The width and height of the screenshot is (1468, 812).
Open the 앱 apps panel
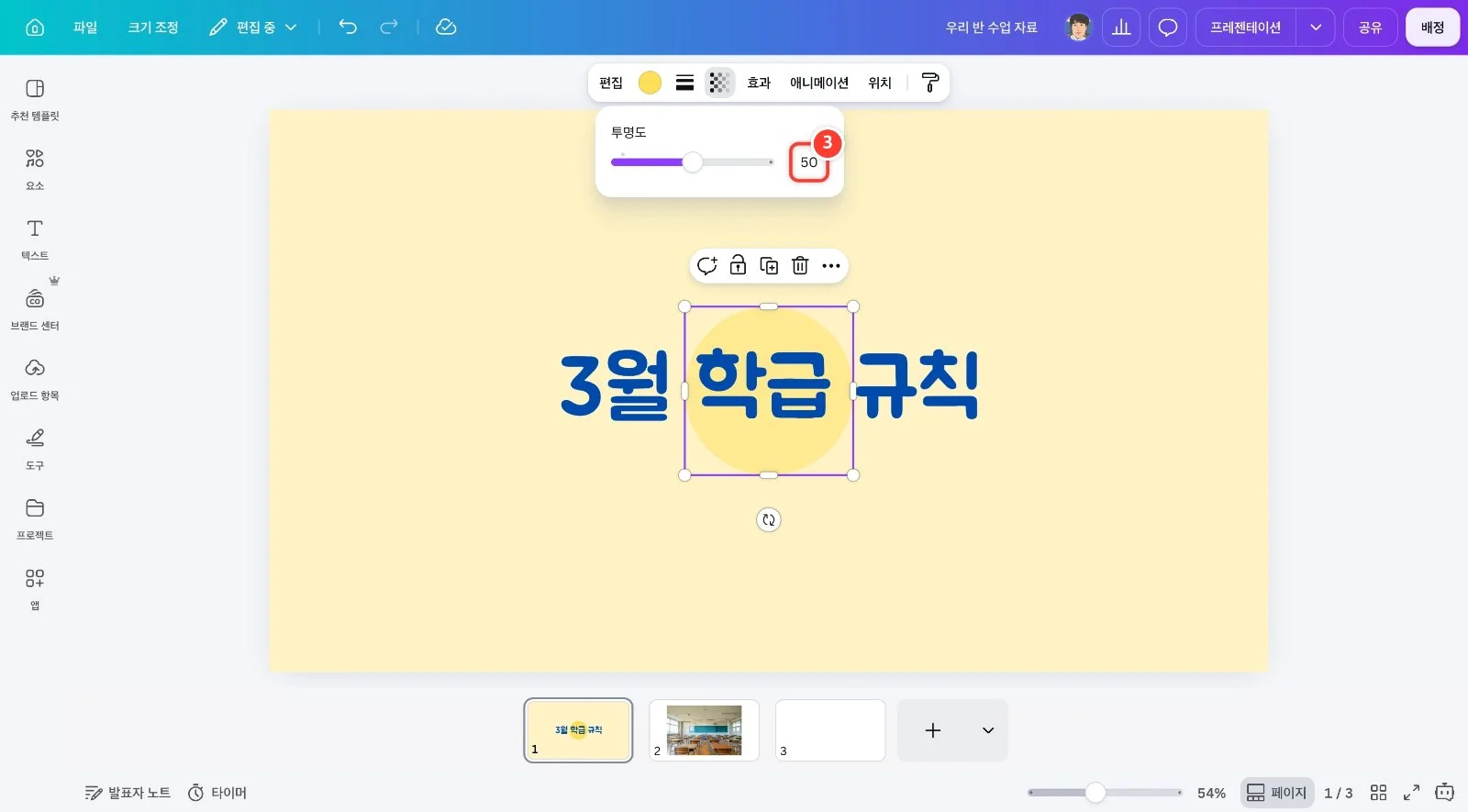35,589
